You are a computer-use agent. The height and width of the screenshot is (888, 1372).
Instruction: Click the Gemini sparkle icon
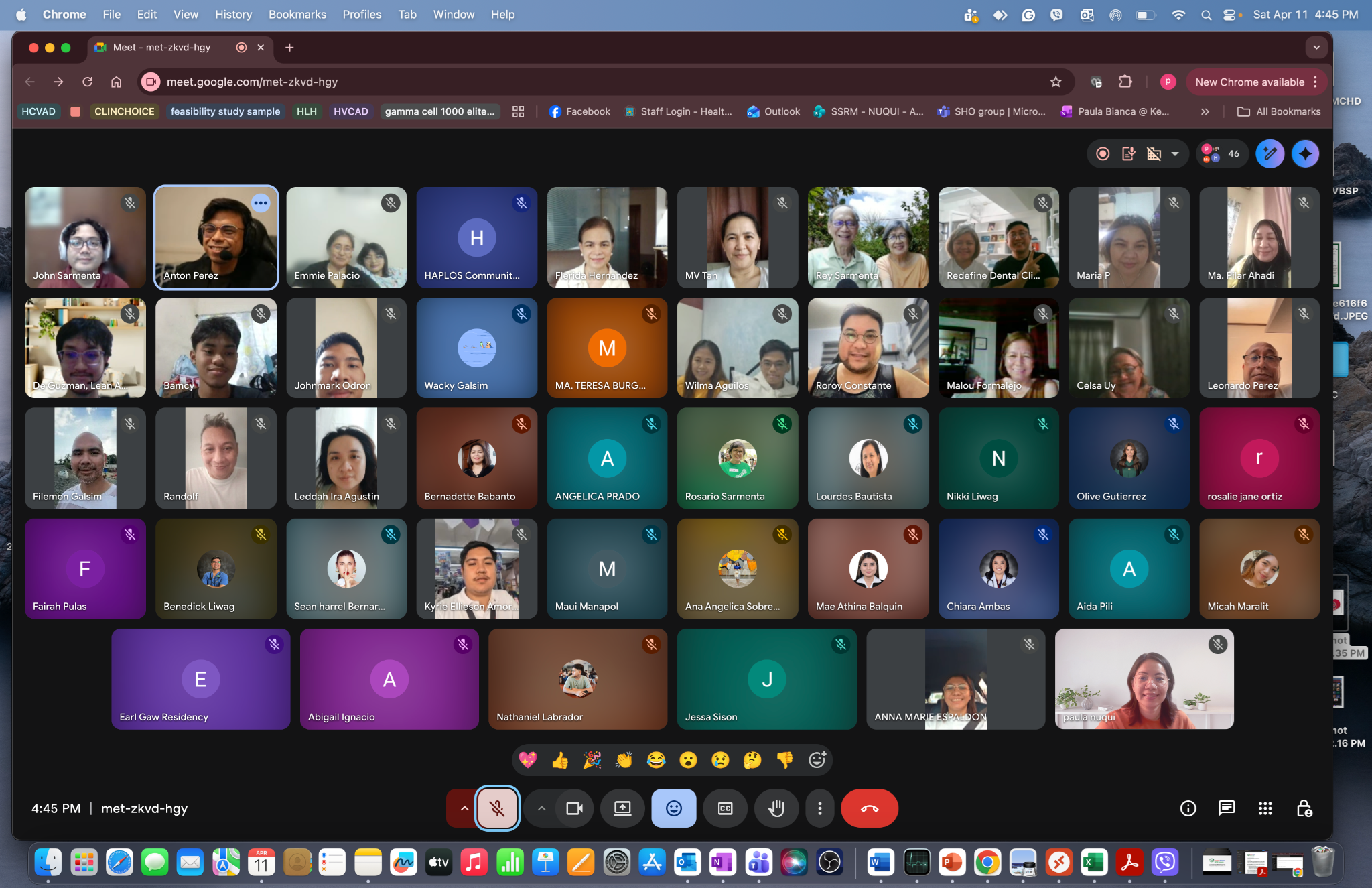(x=1305, y=154)
